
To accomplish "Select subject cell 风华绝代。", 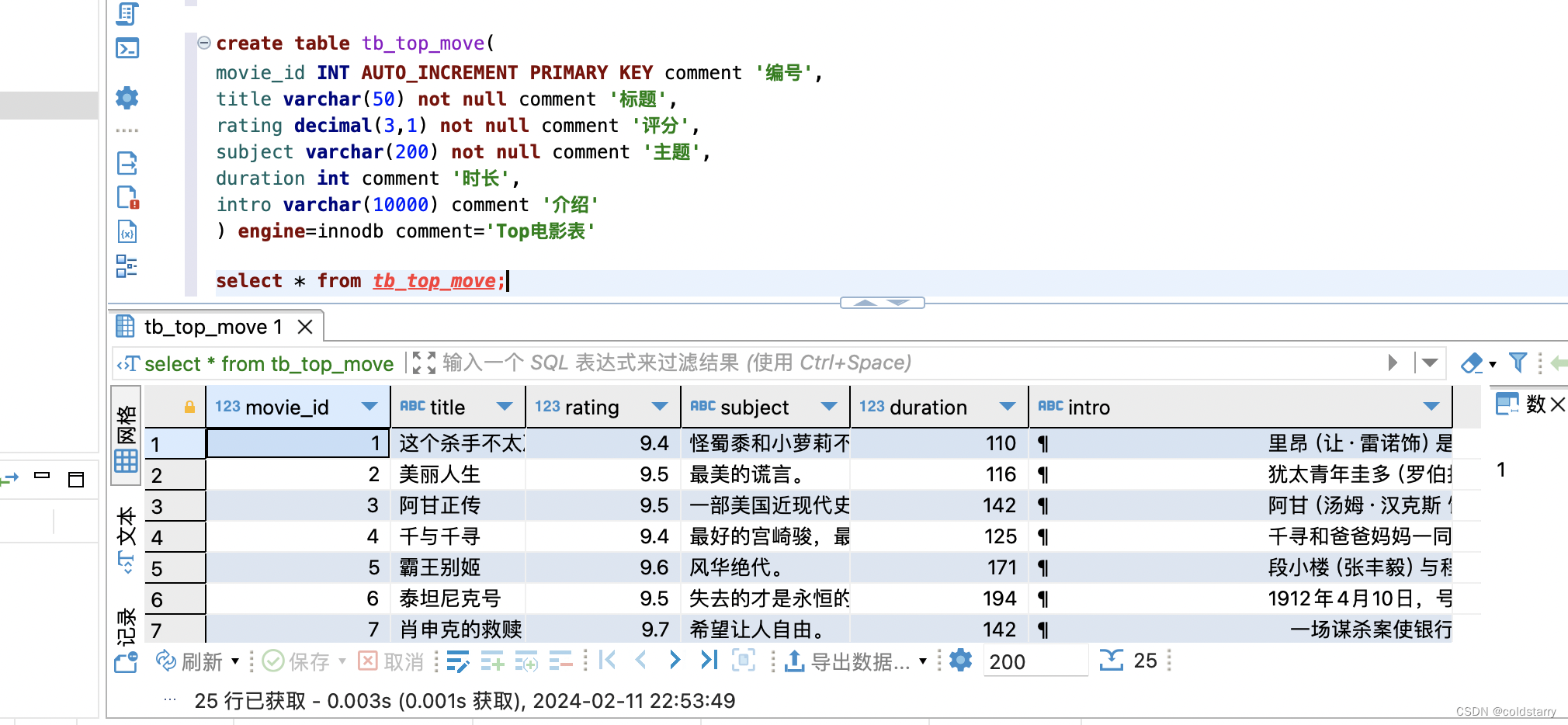I will tap(765, 567).
